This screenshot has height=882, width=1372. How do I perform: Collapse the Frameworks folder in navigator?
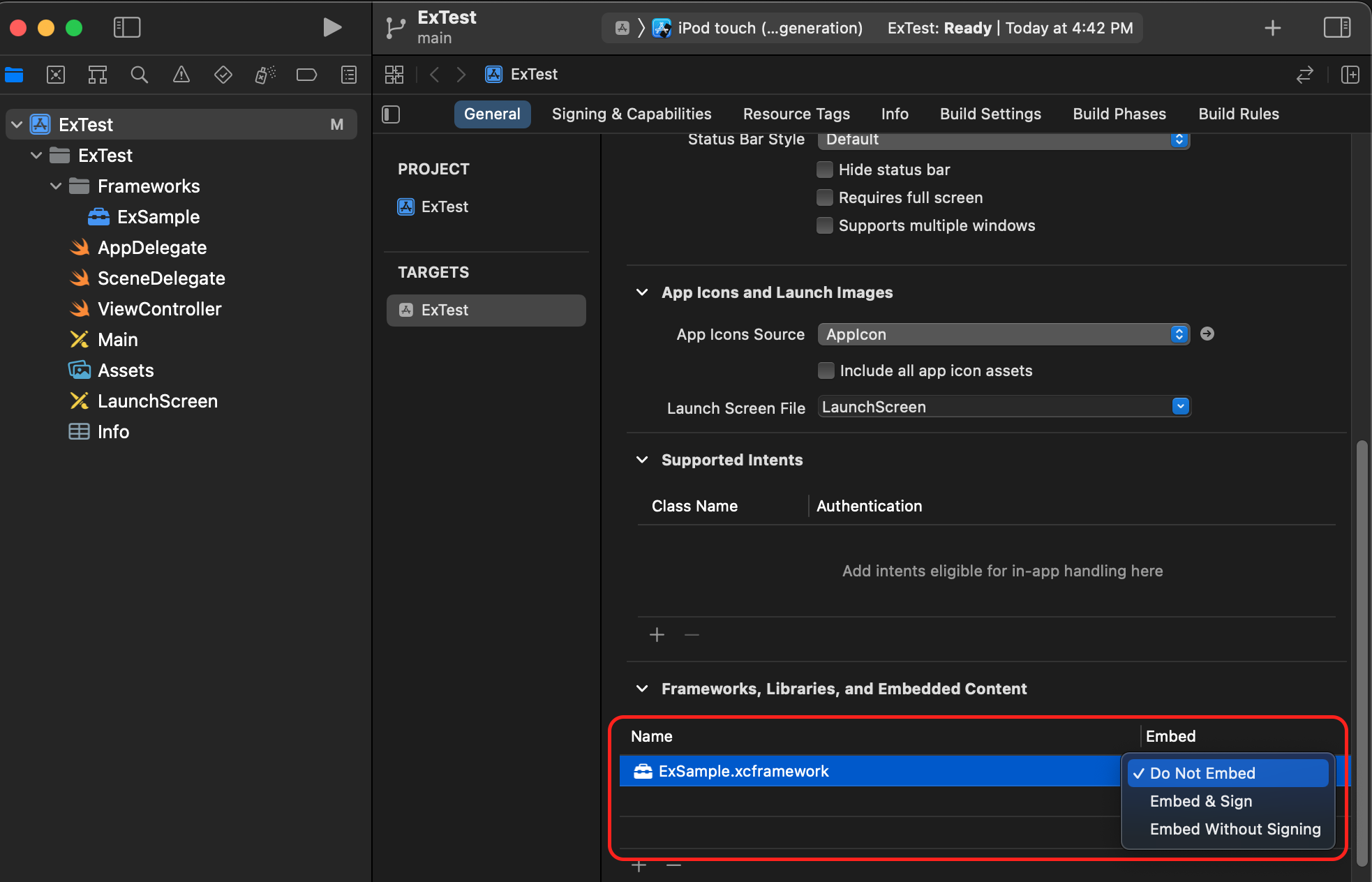tap(56, 186)
